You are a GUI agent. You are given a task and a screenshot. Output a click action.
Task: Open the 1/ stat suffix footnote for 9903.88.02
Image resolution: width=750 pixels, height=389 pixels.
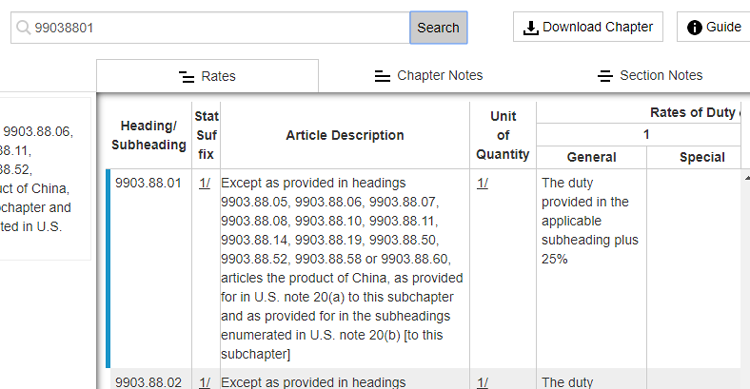pos(205,382)
